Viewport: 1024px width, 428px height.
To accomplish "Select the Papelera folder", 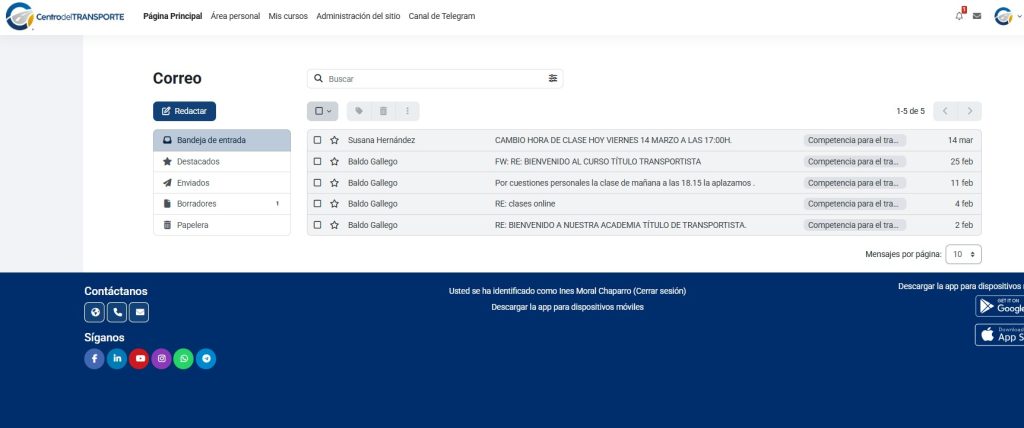I will 222,225.
